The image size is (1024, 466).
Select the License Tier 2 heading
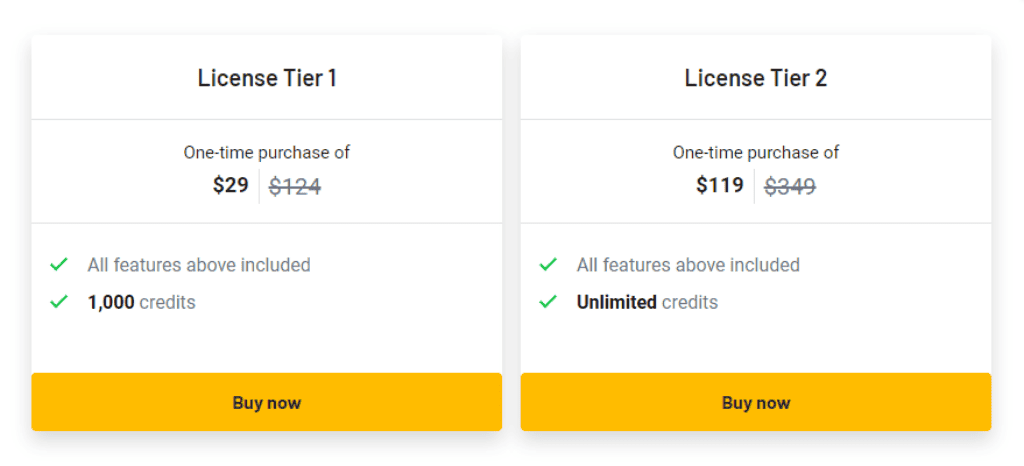coord(756,78)
